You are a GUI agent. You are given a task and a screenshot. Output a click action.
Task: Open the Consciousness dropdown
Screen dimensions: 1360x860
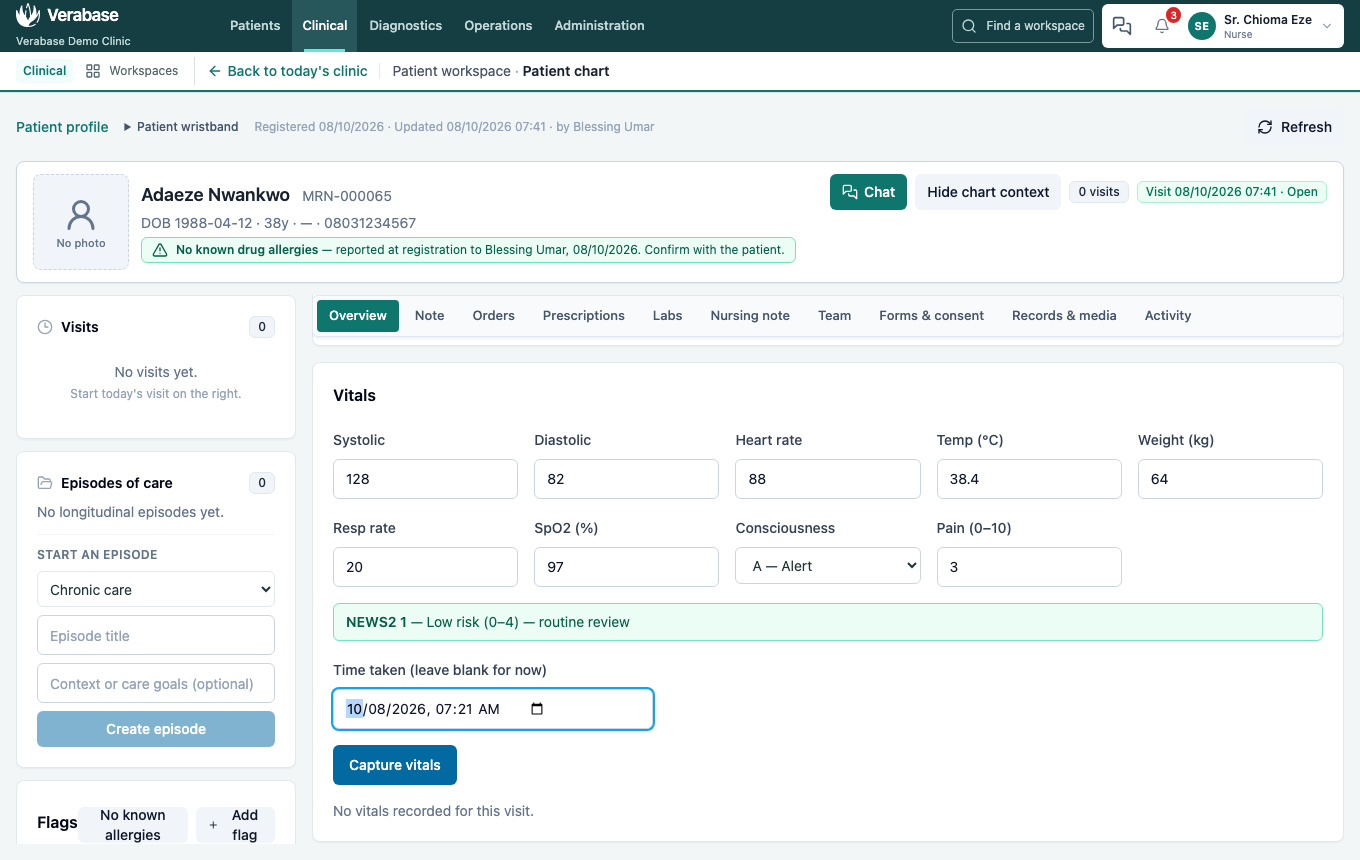[828, 566]
